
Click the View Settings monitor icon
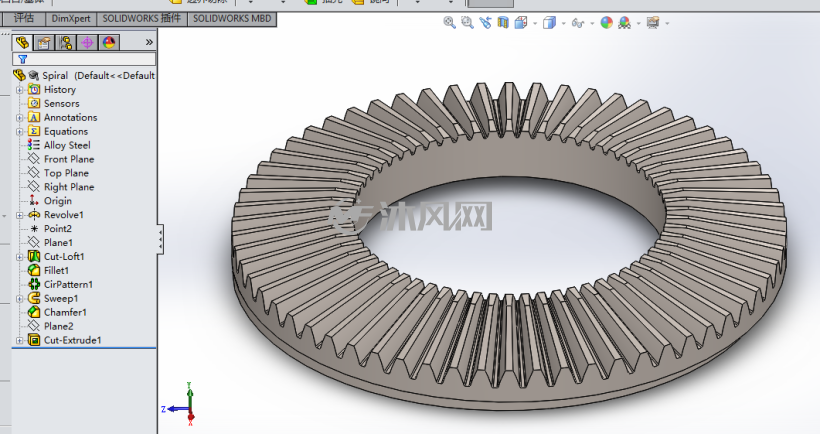[653, 22]
